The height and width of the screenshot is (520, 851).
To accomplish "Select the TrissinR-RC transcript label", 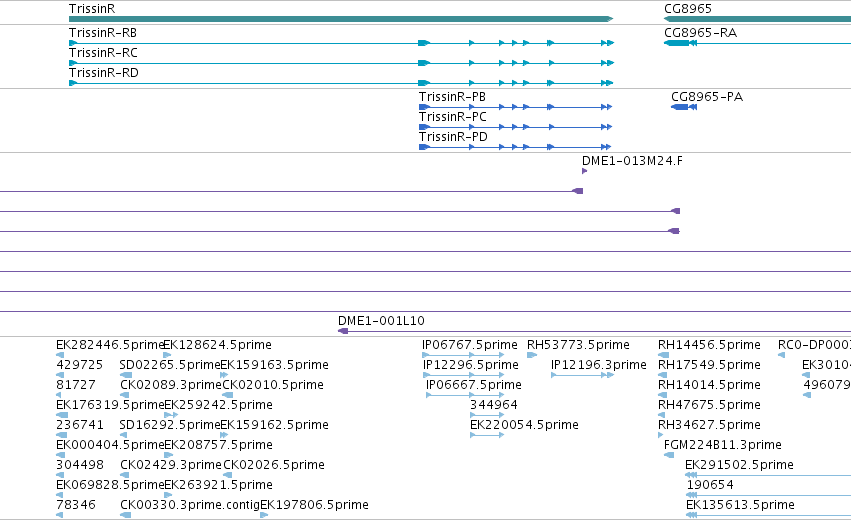I will [x=103, y=53].
